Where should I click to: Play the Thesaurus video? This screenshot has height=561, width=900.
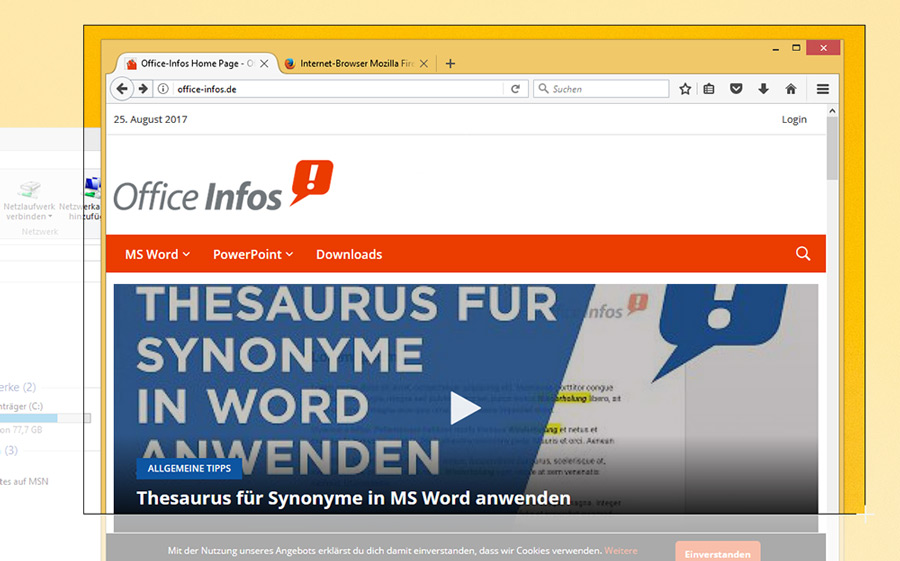pyautogui.click(x=465, y=408)
